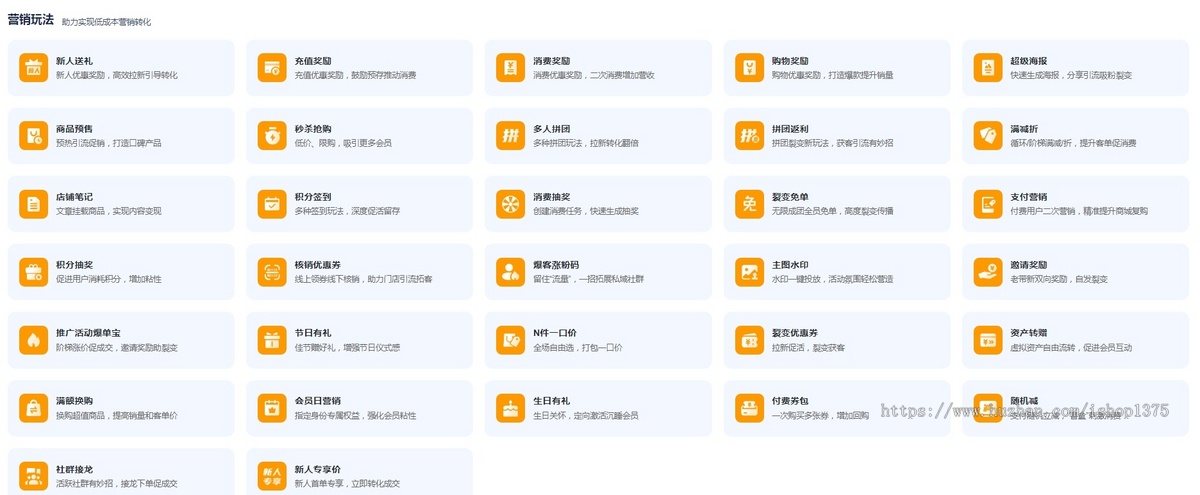Click the 满减折 discount tag icon
Image resolution: width=1200 pixels, height=495 pixels.
point(989,136)
